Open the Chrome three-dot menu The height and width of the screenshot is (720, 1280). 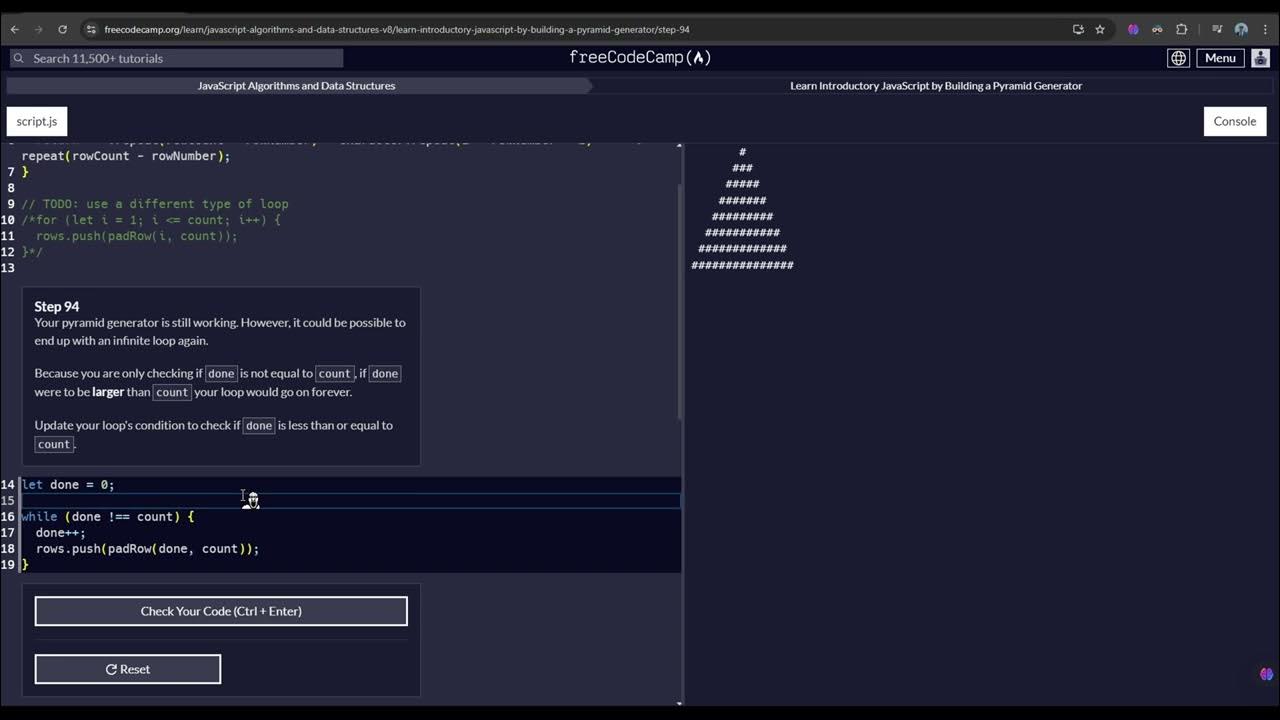click(x=1265, y=29)
